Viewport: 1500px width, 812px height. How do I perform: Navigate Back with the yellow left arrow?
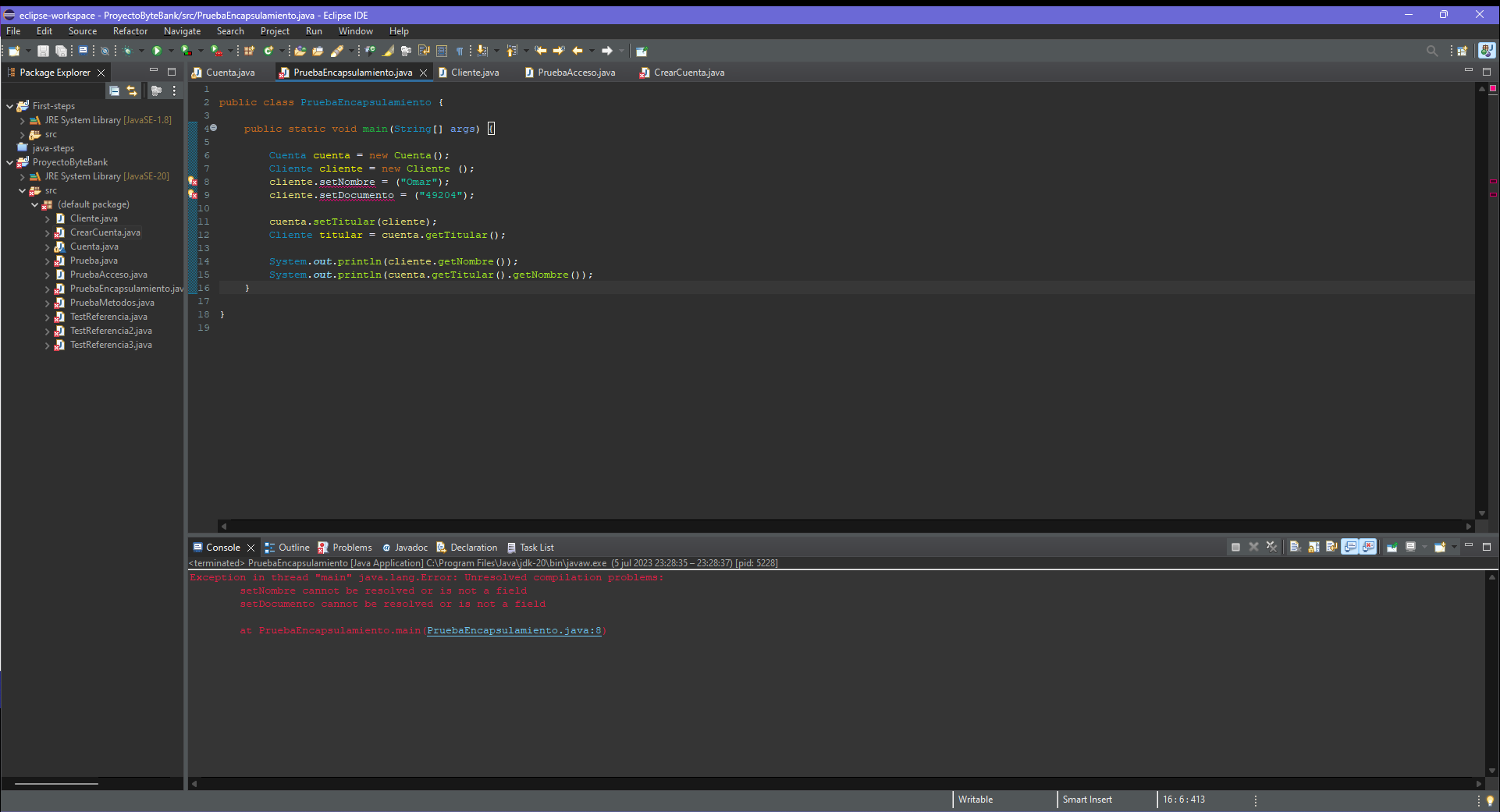[x=578, y=51]
